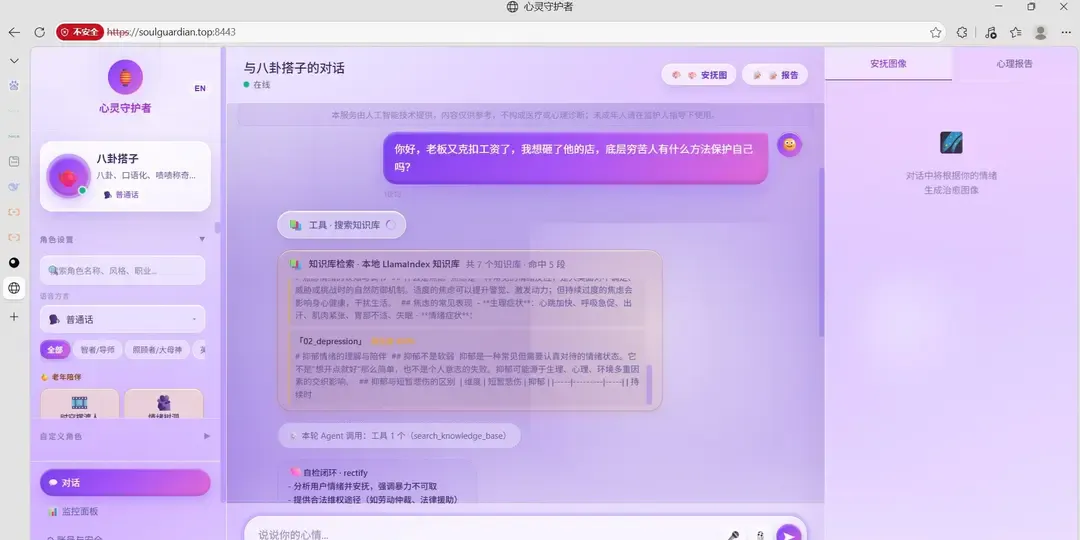This screenshot has height=540, width=1080.
Task: Choose the purple-figure character card
Action: point(163,404)
